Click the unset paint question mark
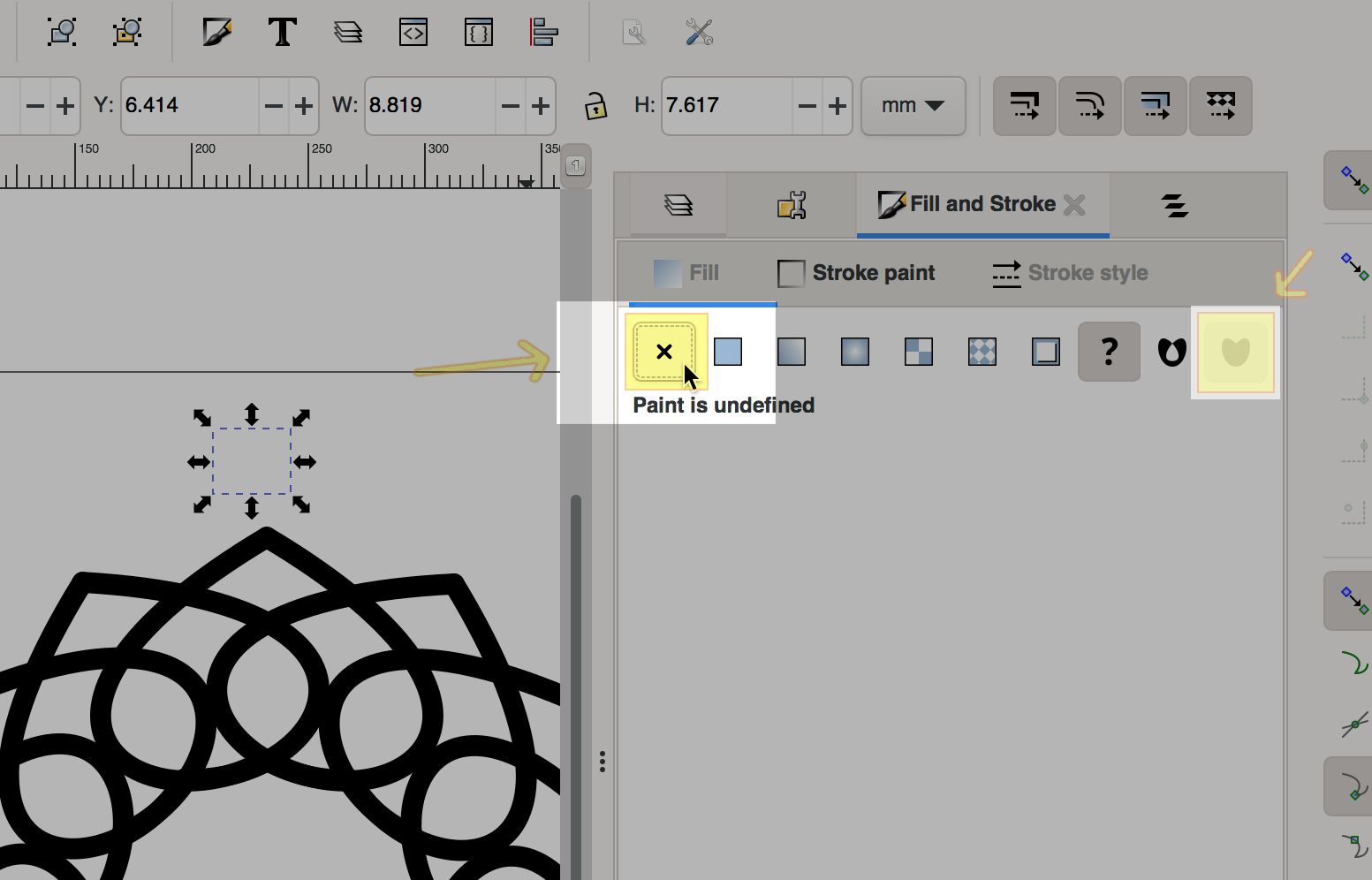 [1109, 352]
